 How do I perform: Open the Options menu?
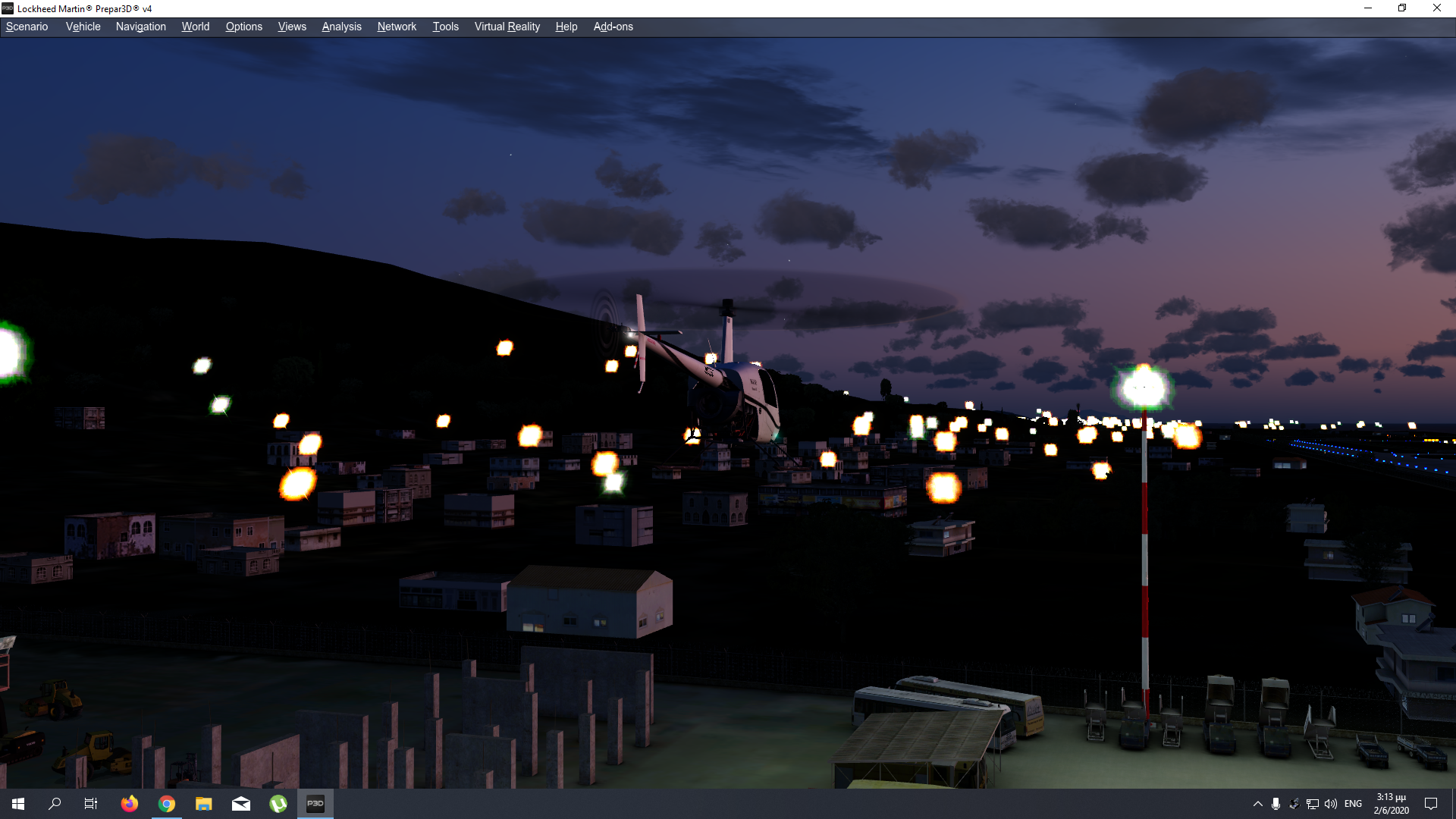pyautogui.click(x=243, y=27)
